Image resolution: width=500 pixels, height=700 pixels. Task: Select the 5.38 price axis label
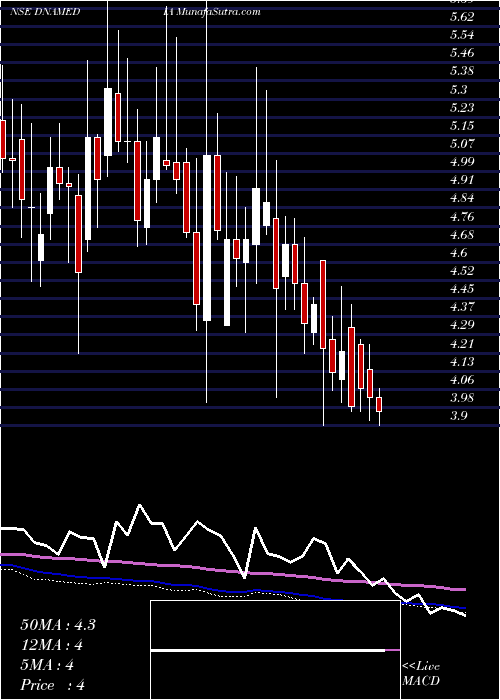tap(462, 71)
